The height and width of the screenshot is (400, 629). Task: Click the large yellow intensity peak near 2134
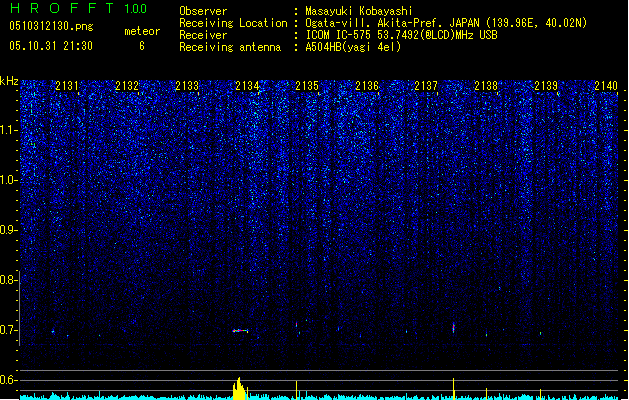click(x=239, y=388)
